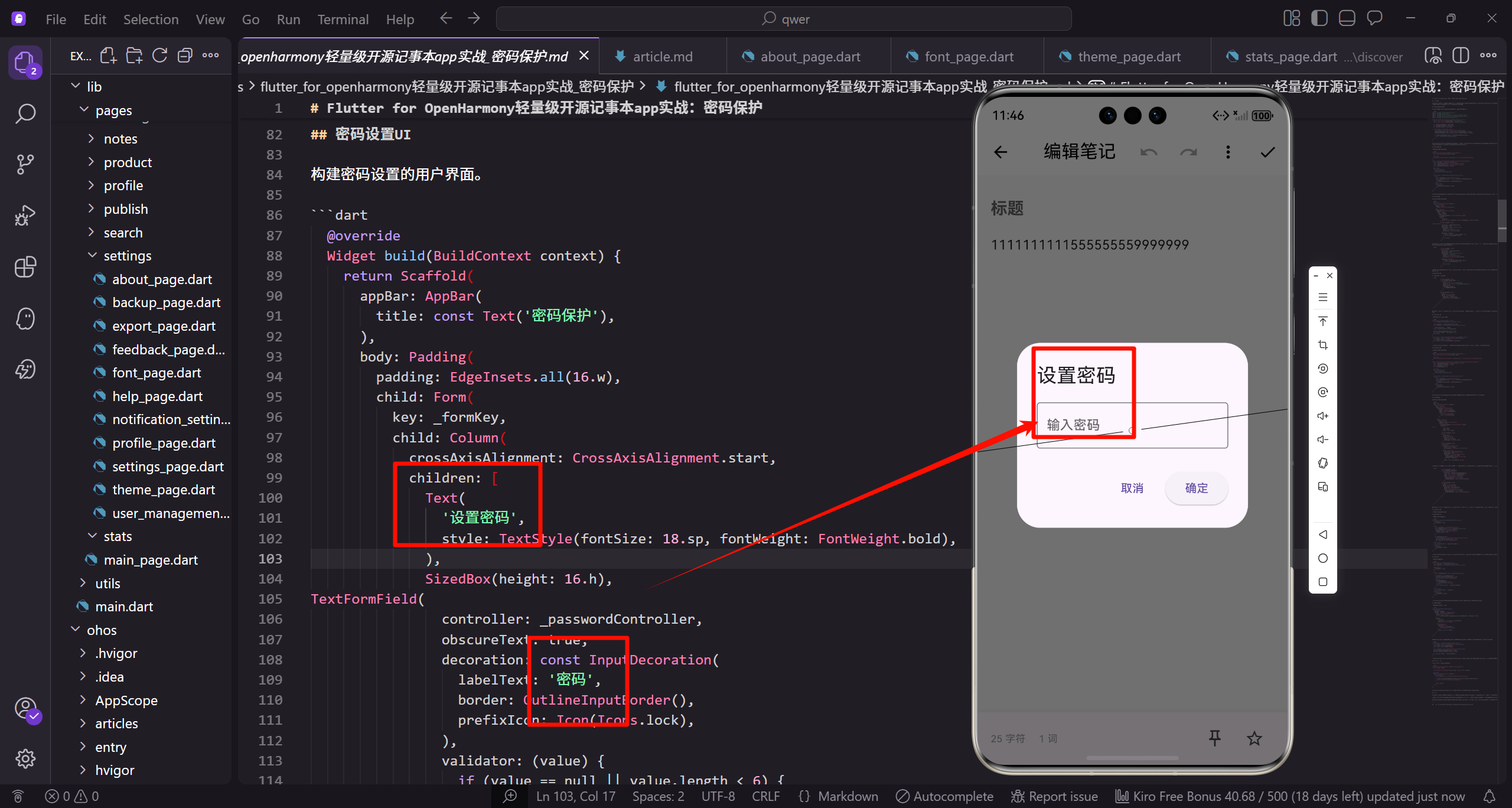Screen dimensions: 1512x808
Task: Open the Terminal menu
Action: (343, 19)
